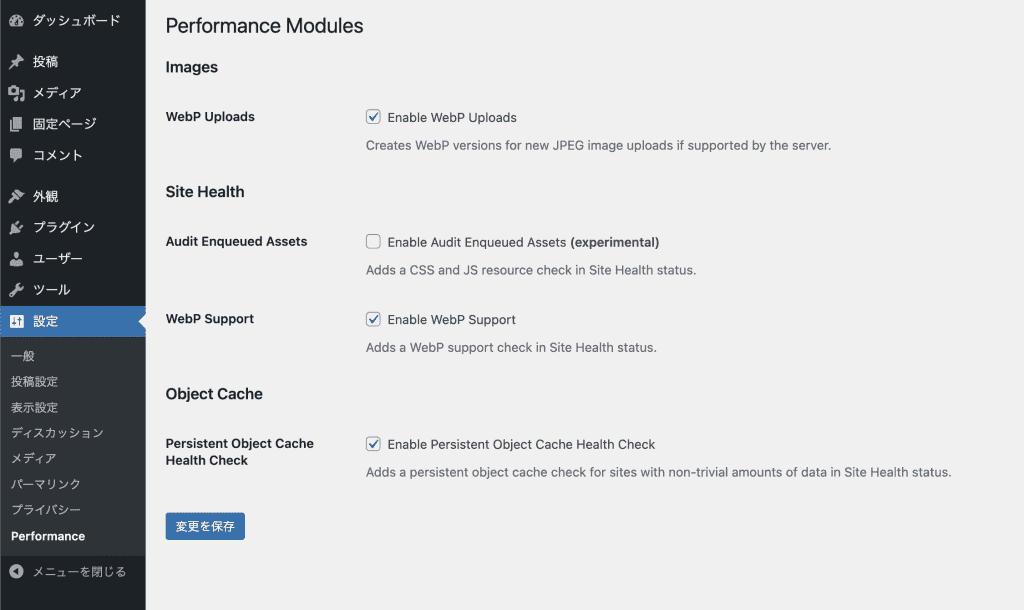
Task: Select the コメント speech bubble icon
Action: click(16, 155)
